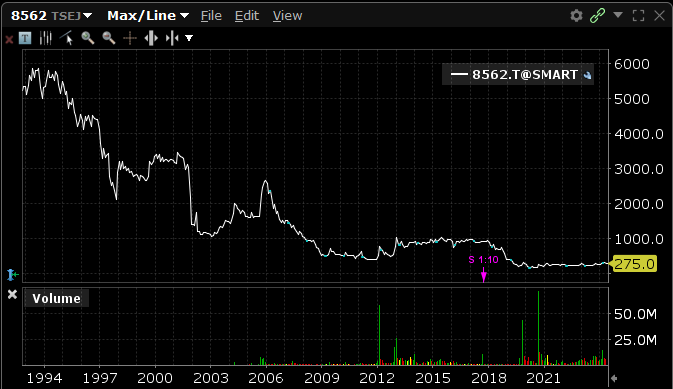This screenshot has width=673, height=389.
Task: Toggle the green window link chain
Action: pos(597,16)
